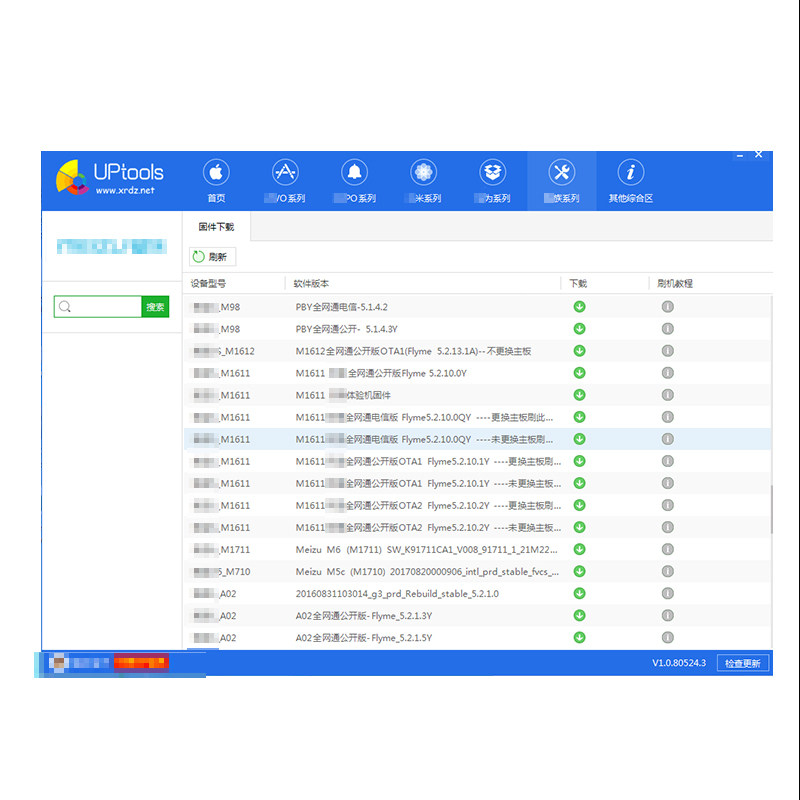
Task: Open the 米系列 section with flower icon
Action: coord(423,181)
